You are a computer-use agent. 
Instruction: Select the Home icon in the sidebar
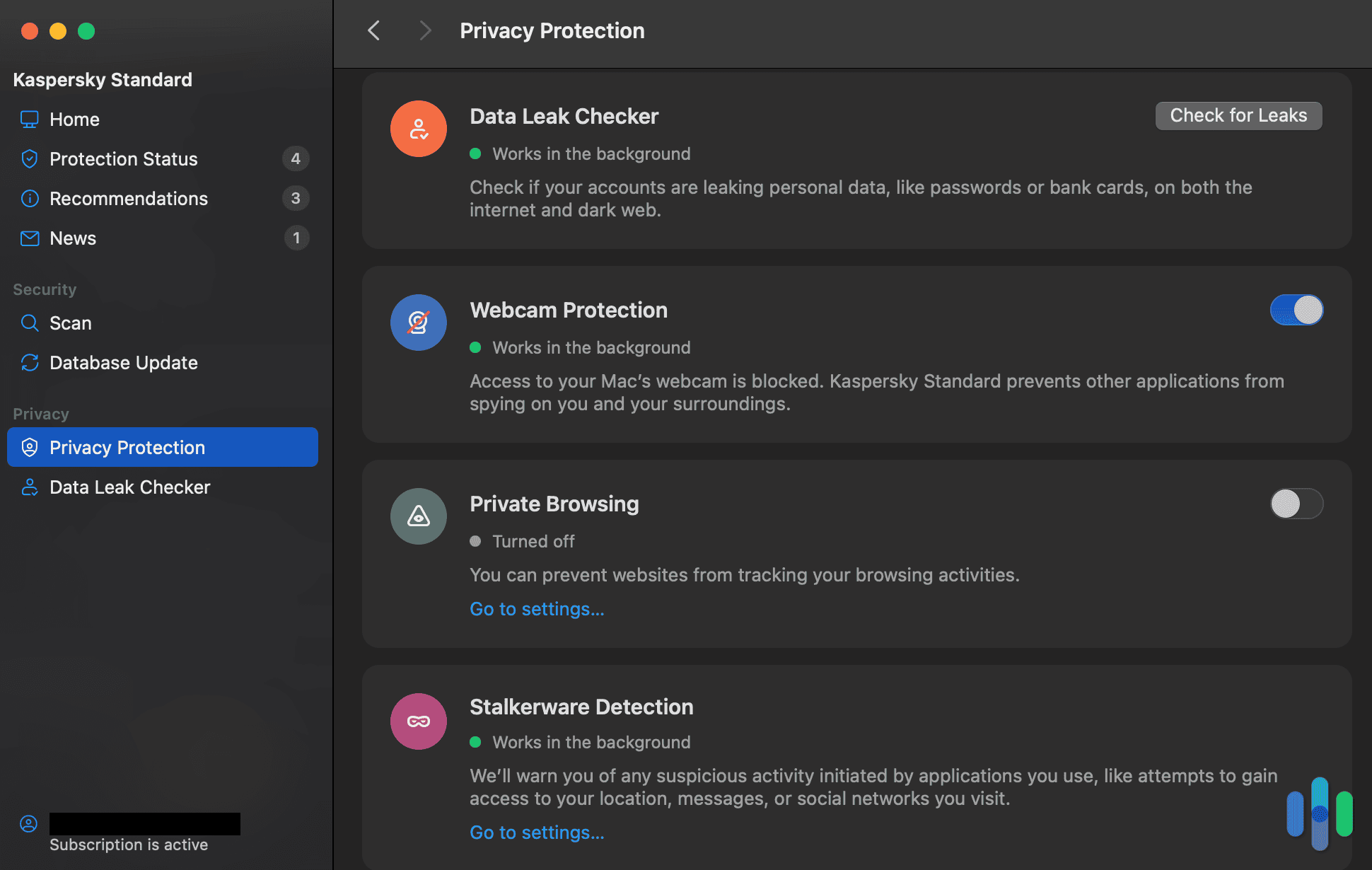30,119
